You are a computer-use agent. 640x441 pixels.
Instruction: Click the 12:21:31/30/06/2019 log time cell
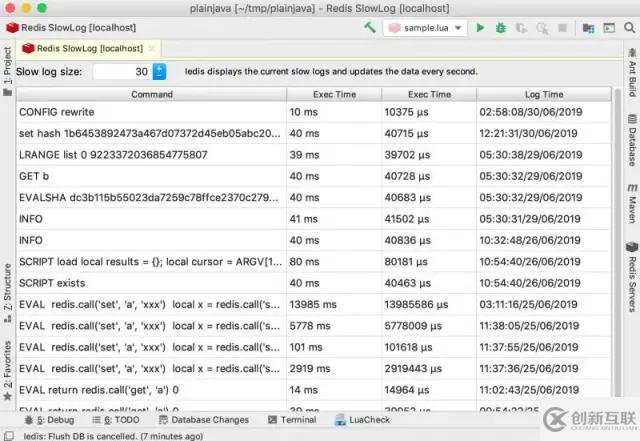pyautogui.click(x=544, y=134)
